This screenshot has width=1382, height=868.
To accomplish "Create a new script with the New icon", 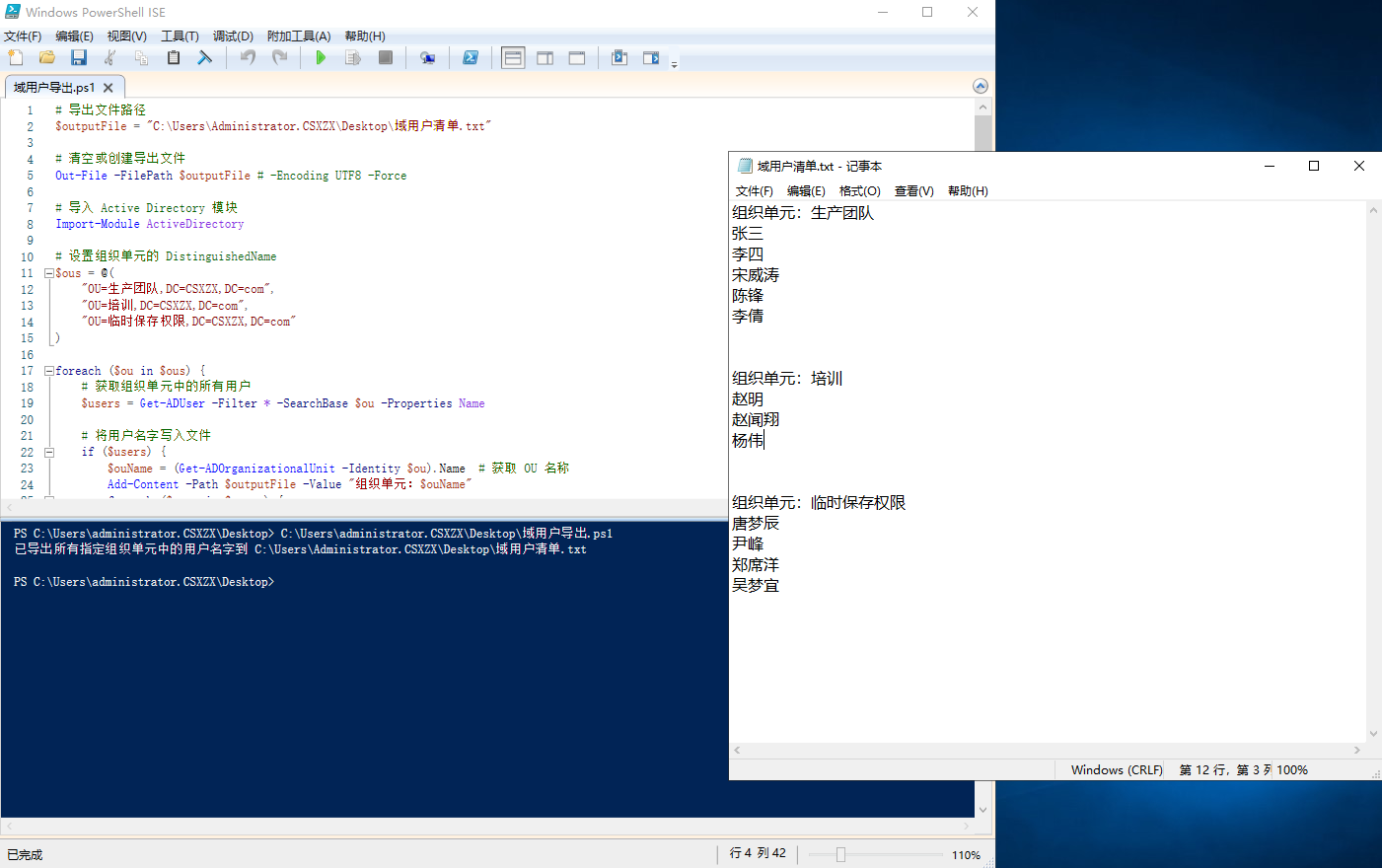I will [16, 58].
